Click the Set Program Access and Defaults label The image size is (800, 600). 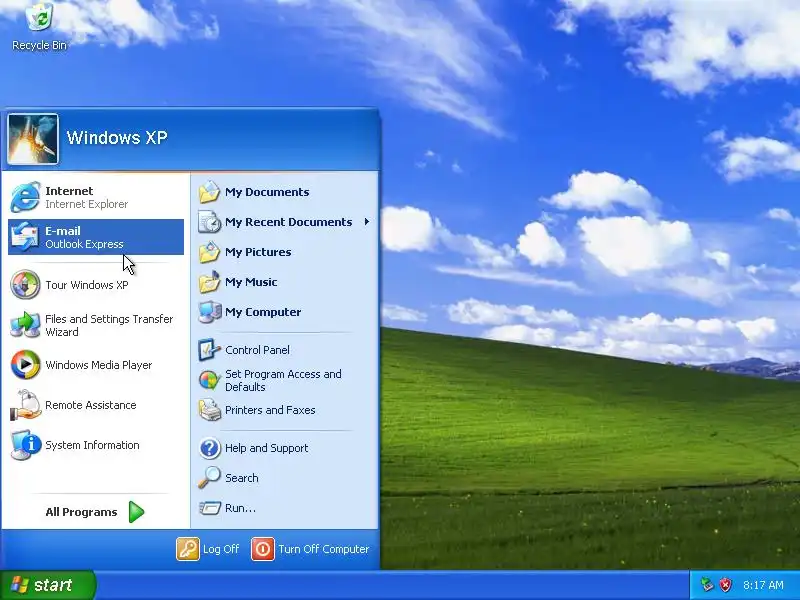point(283,381)
